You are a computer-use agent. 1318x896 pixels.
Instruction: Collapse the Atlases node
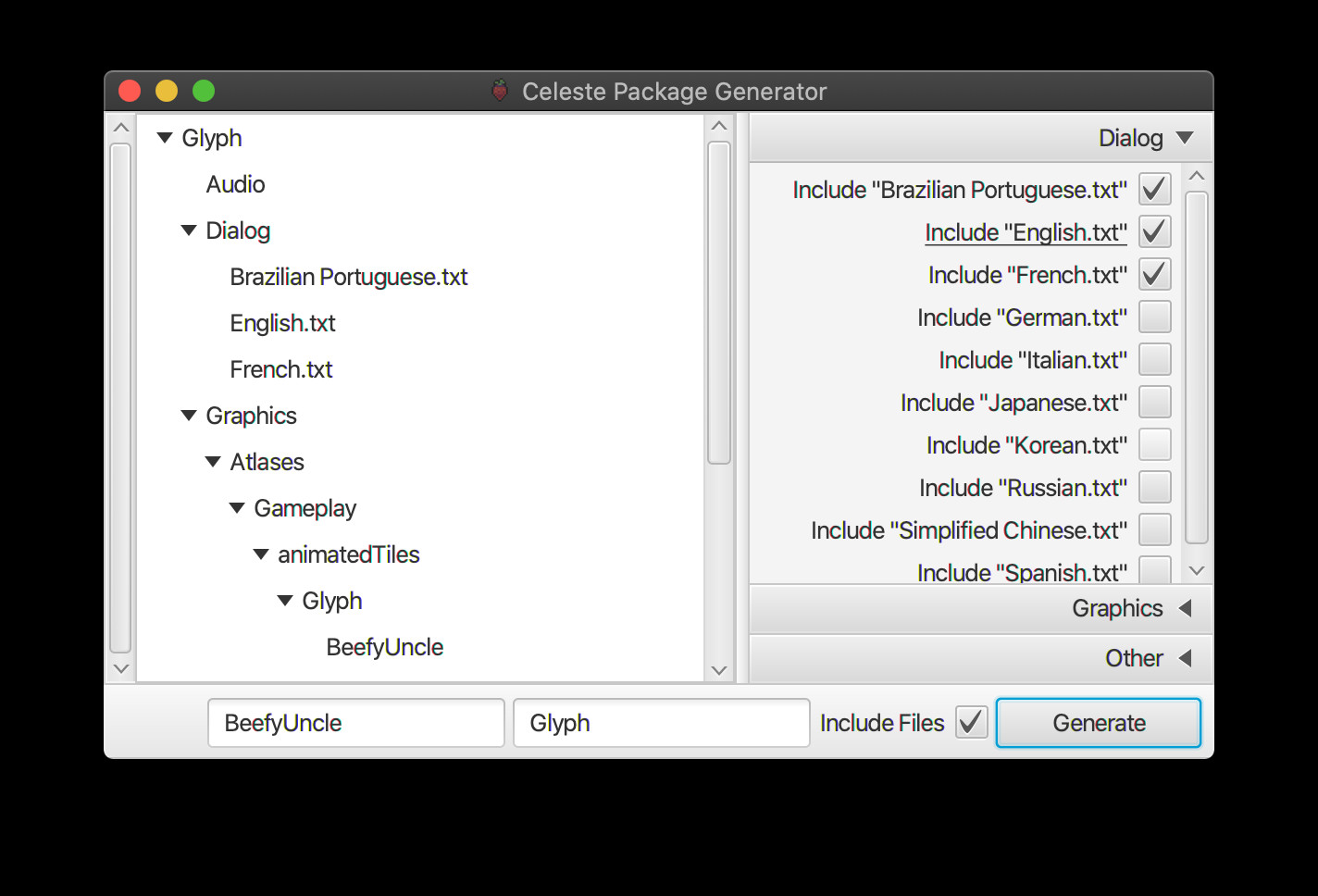pos(213,461)
